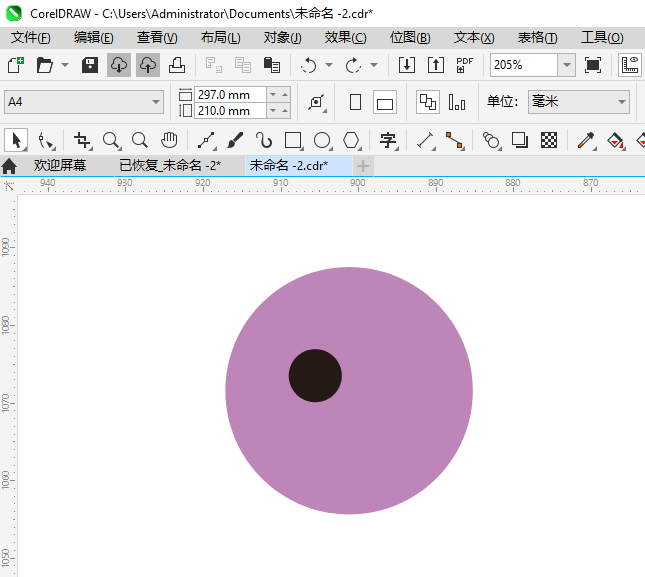
Task: Select the Rectangle tool
Action: click(293, 140)
